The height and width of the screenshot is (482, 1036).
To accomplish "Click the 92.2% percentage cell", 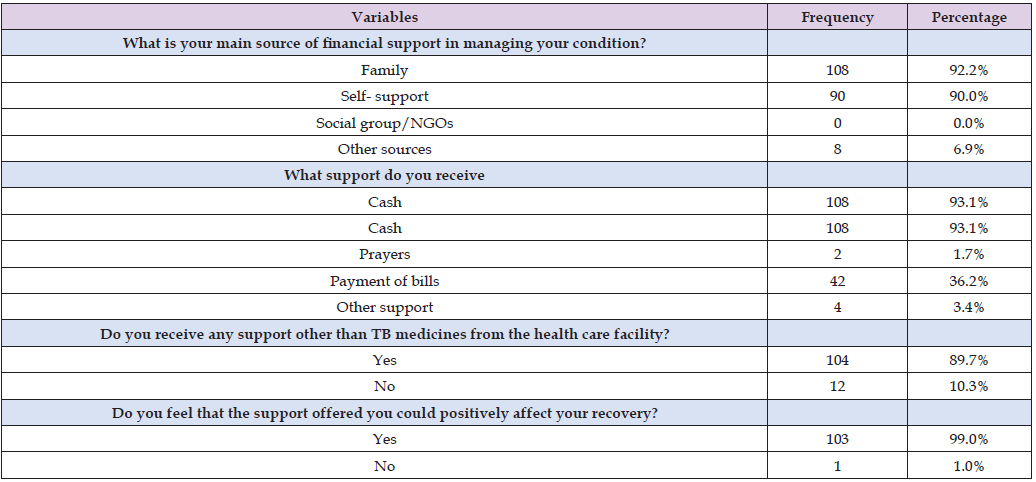I will tap(969, 70).
